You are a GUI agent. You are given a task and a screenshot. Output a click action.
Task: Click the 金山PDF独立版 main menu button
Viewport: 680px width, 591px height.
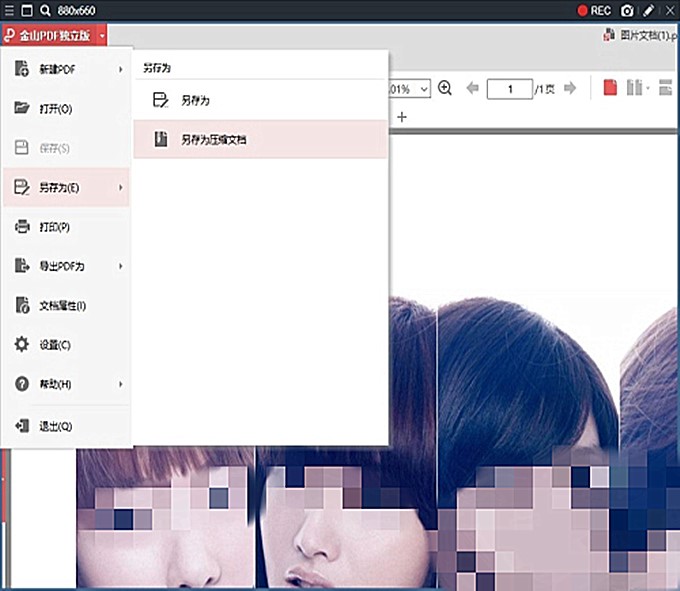55,35
